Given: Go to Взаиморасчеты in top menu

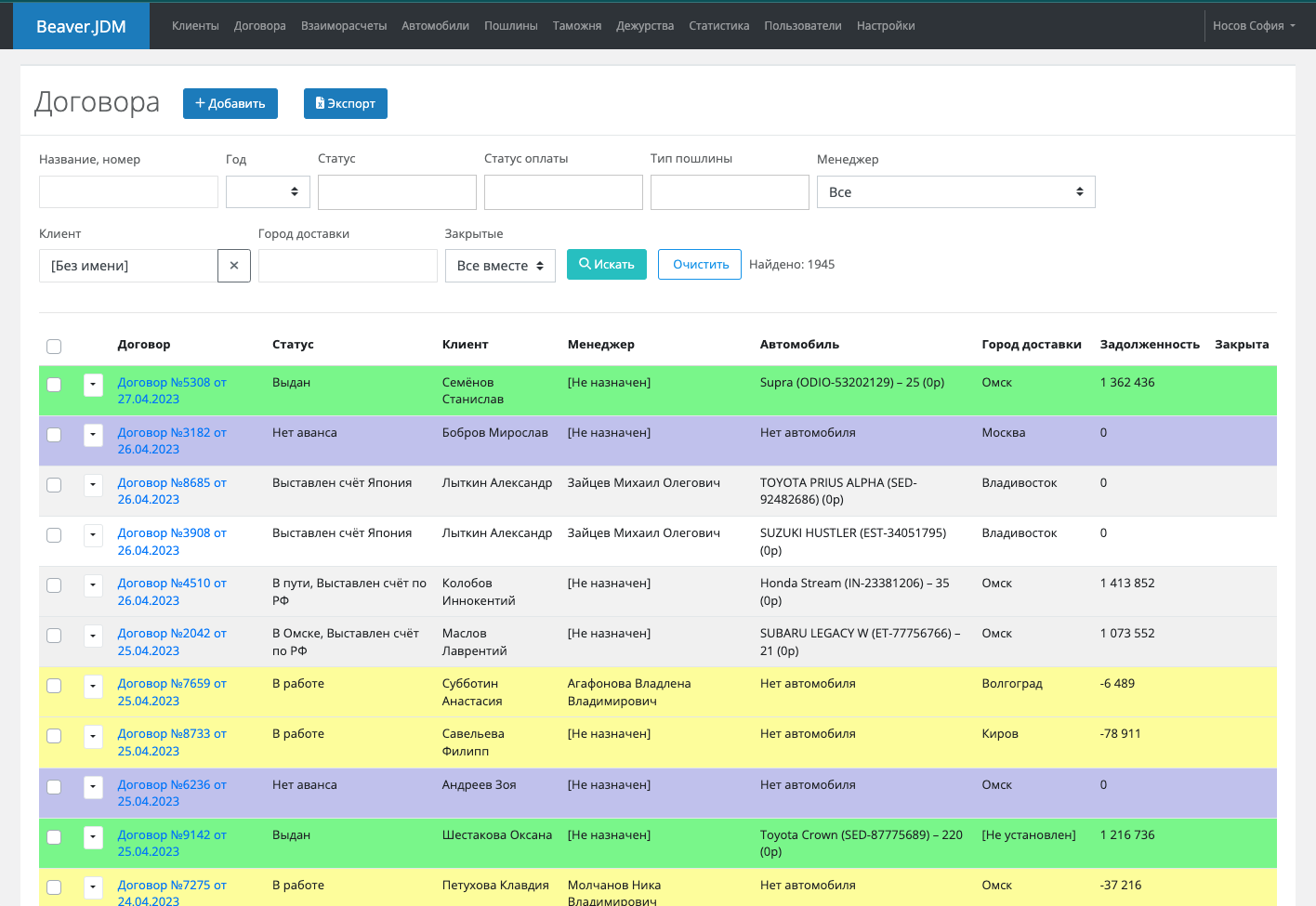Looking at the screenshot, I should tap(344, 26).
